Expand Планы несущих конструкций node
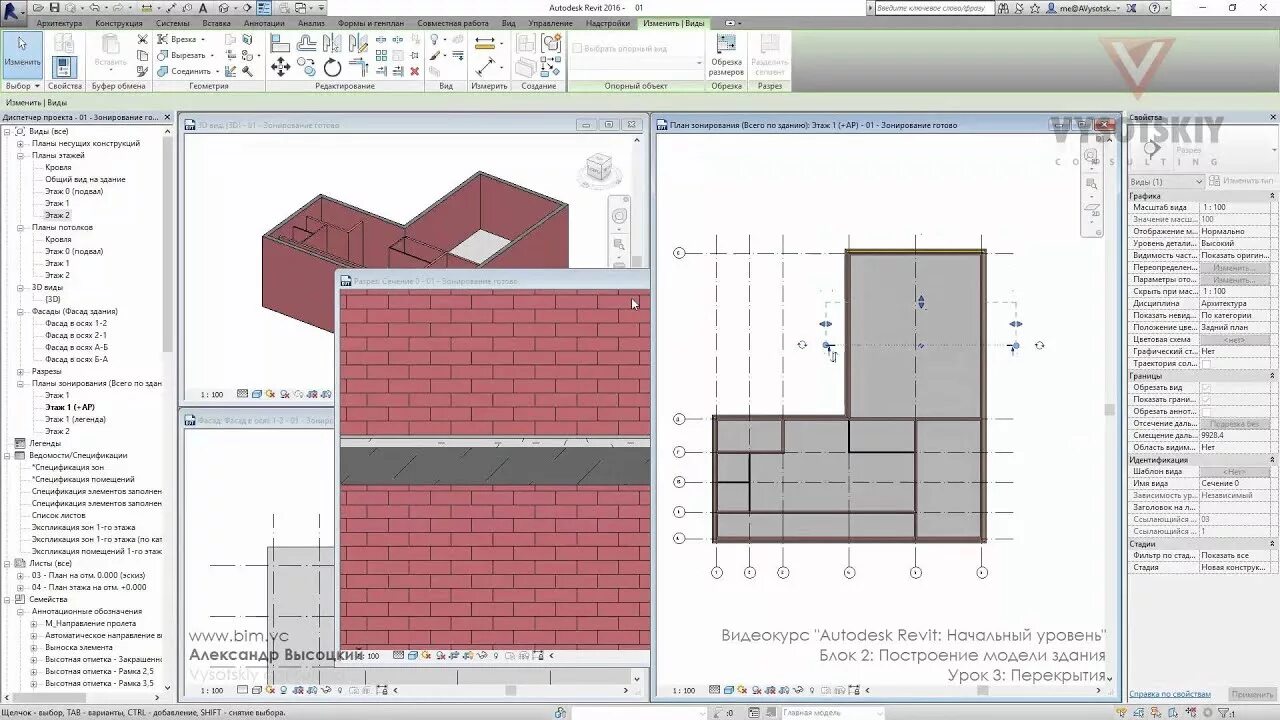The width and height of the screenshot is (1280, 720). [20, 143]
